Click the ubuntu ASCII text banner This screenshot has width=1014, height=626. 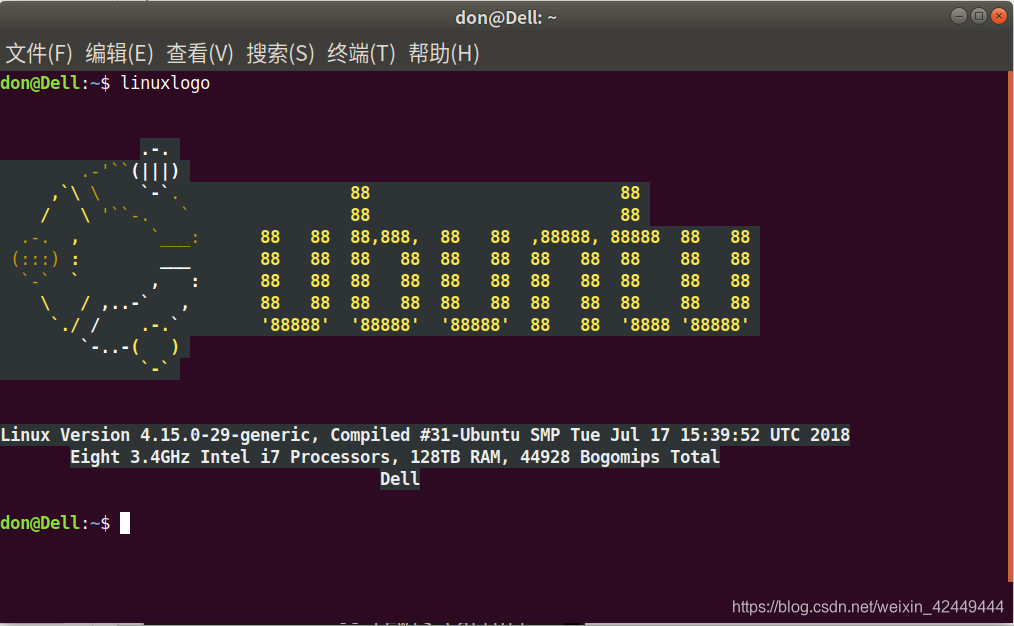pyautogui.click(x=505, y=259)
